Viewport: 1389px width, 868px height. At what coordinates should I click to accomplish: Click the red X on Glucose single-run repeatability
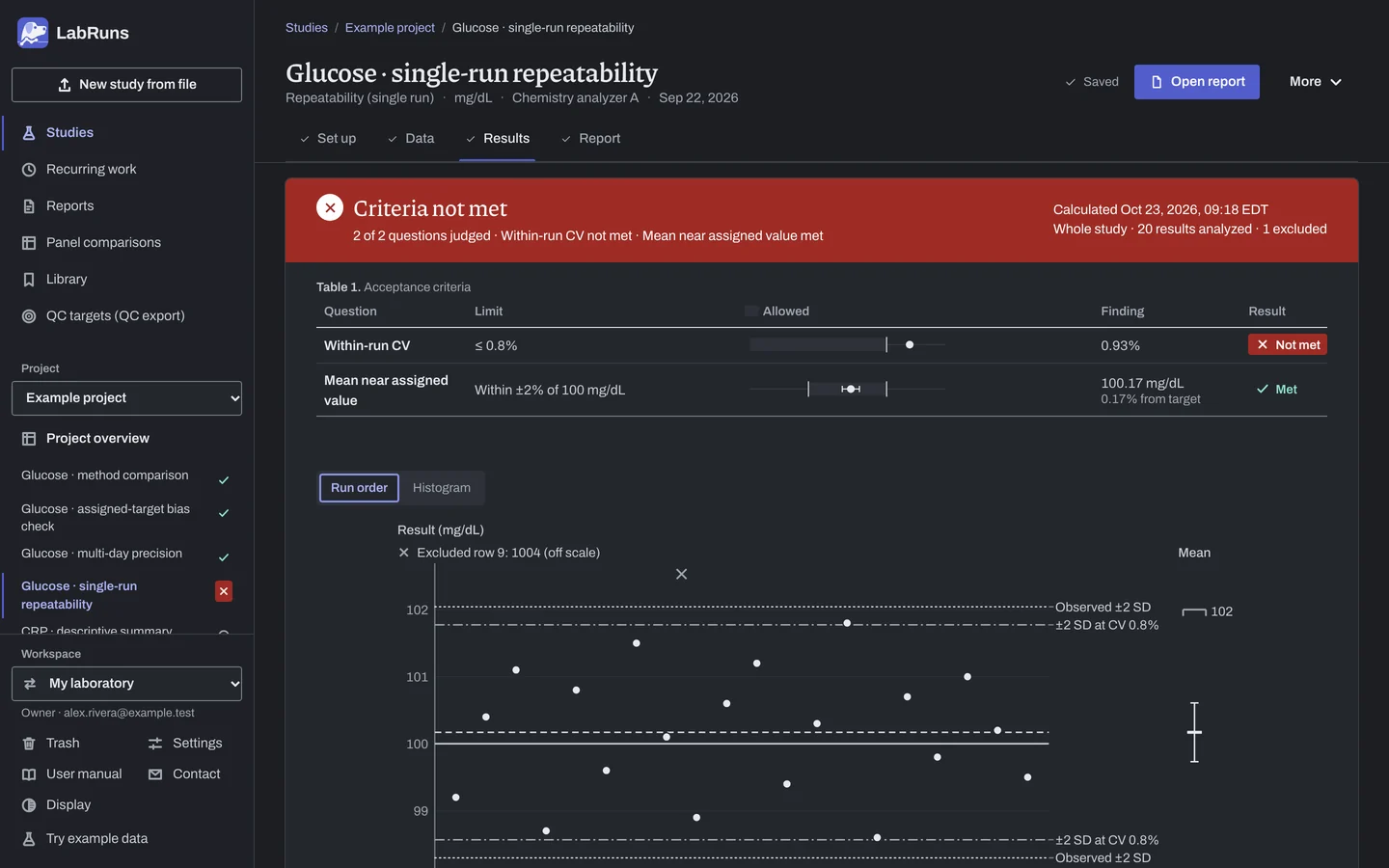point(224,591)
